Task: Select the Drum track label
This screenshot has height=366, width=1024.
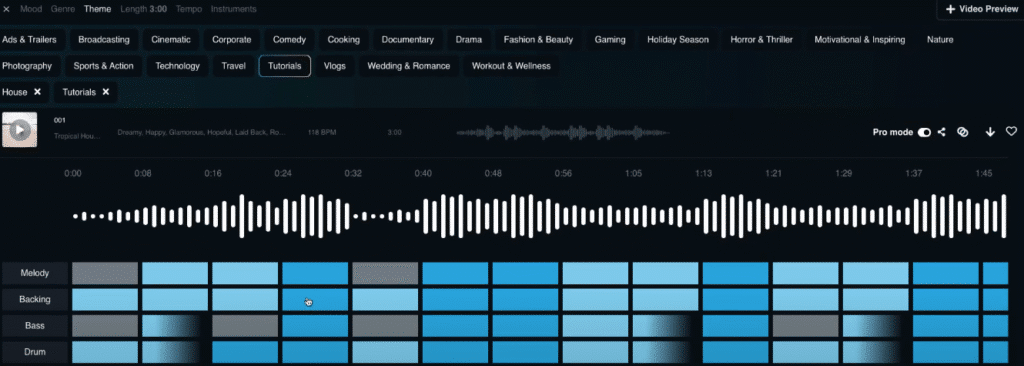Action: (35, 352)
